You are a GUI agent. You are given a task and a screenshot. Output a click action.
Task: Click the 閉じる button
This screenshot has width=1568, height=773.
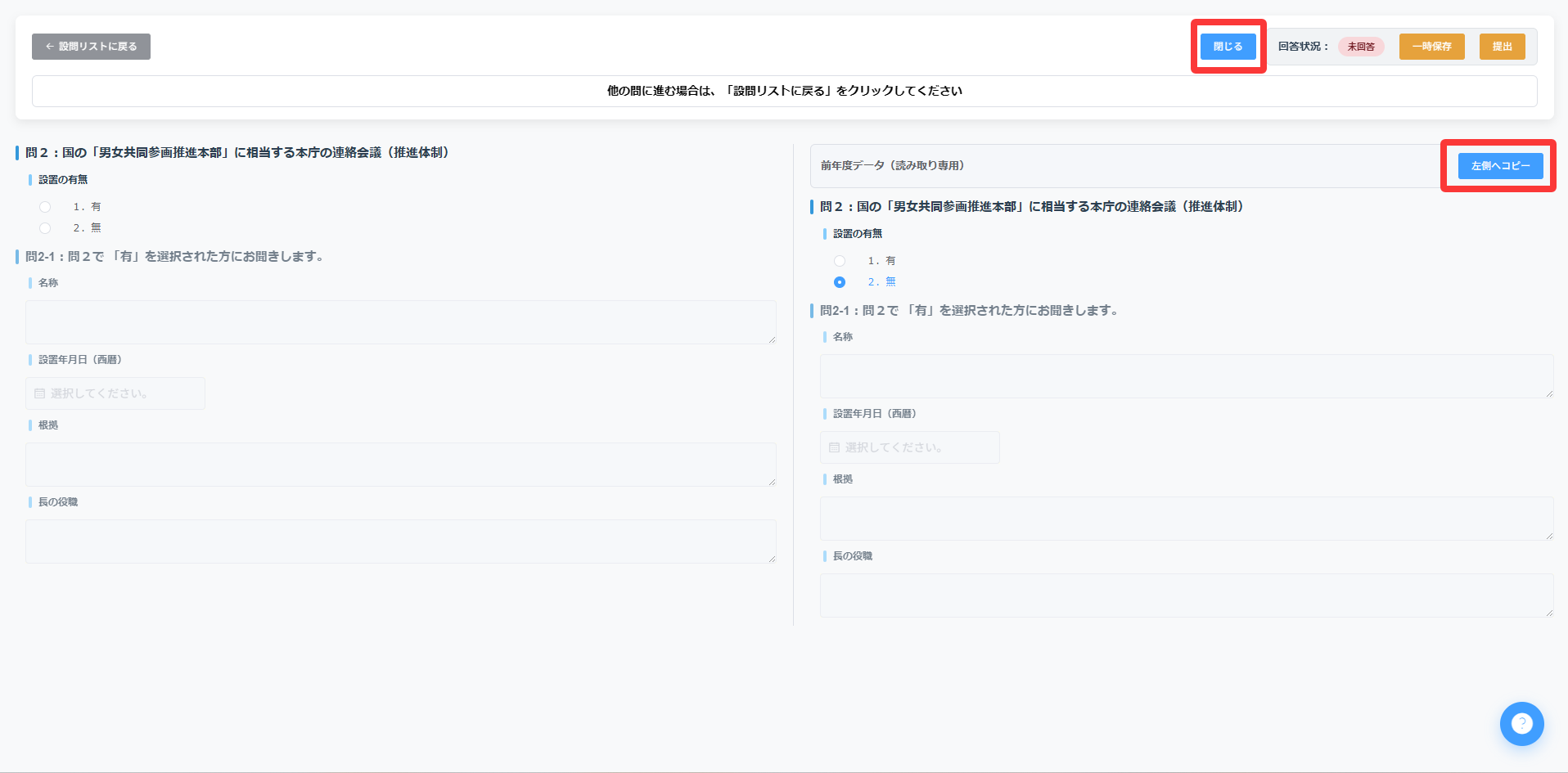coord(1228,47)
